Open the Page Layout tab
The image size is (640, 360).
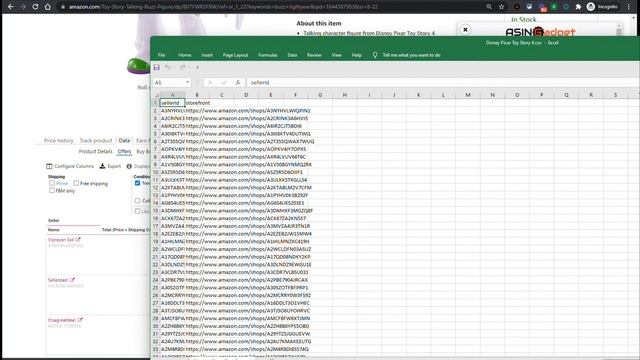tap(236, 55)
